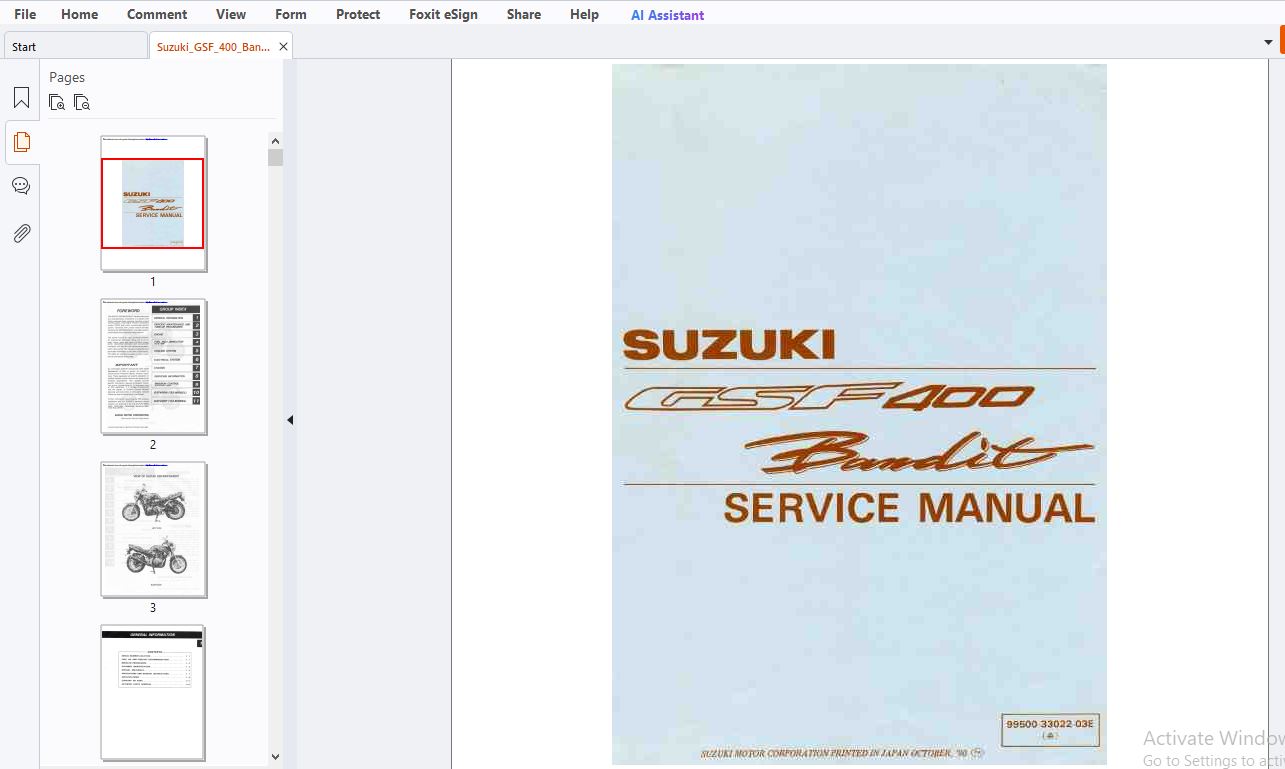Click thumbnail scrollbar up arrow
This screenshot has height=769, width=1285.
click(x=275, y=140)
